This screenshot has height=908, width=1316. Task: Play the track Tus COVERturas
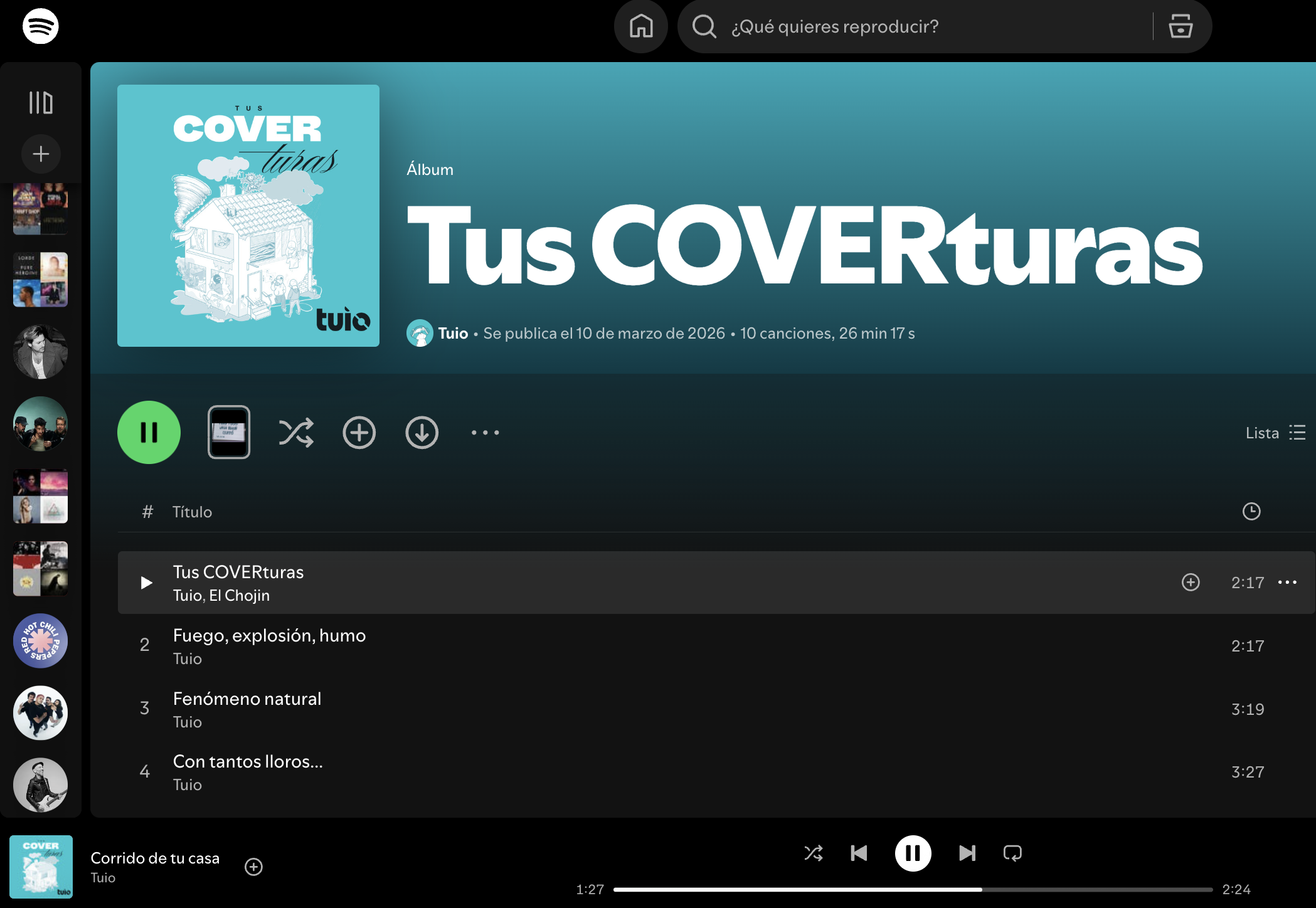coord(146,583)
